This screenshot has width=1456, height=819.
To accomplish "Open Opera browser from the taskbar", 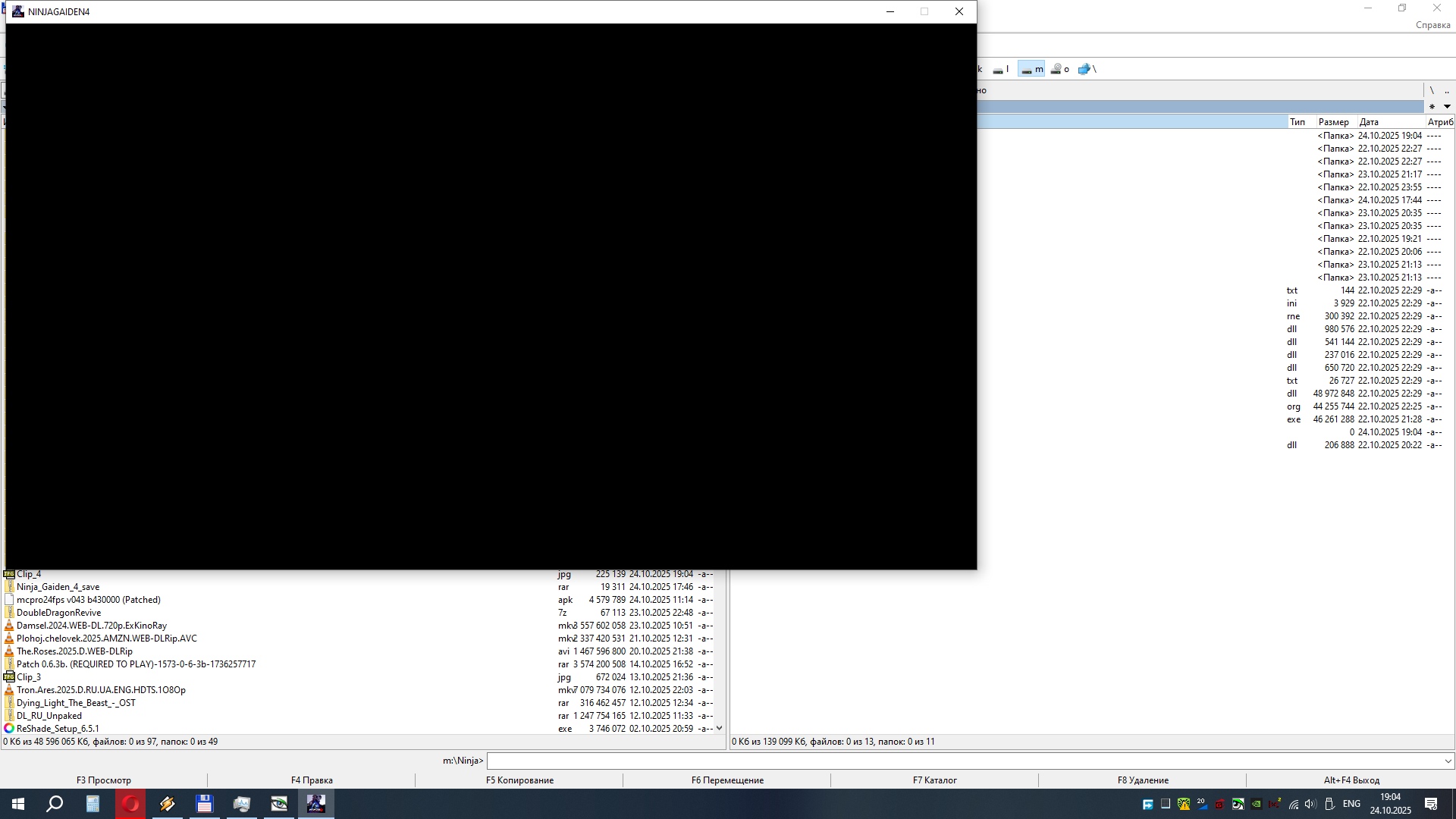I will (130, 804).
